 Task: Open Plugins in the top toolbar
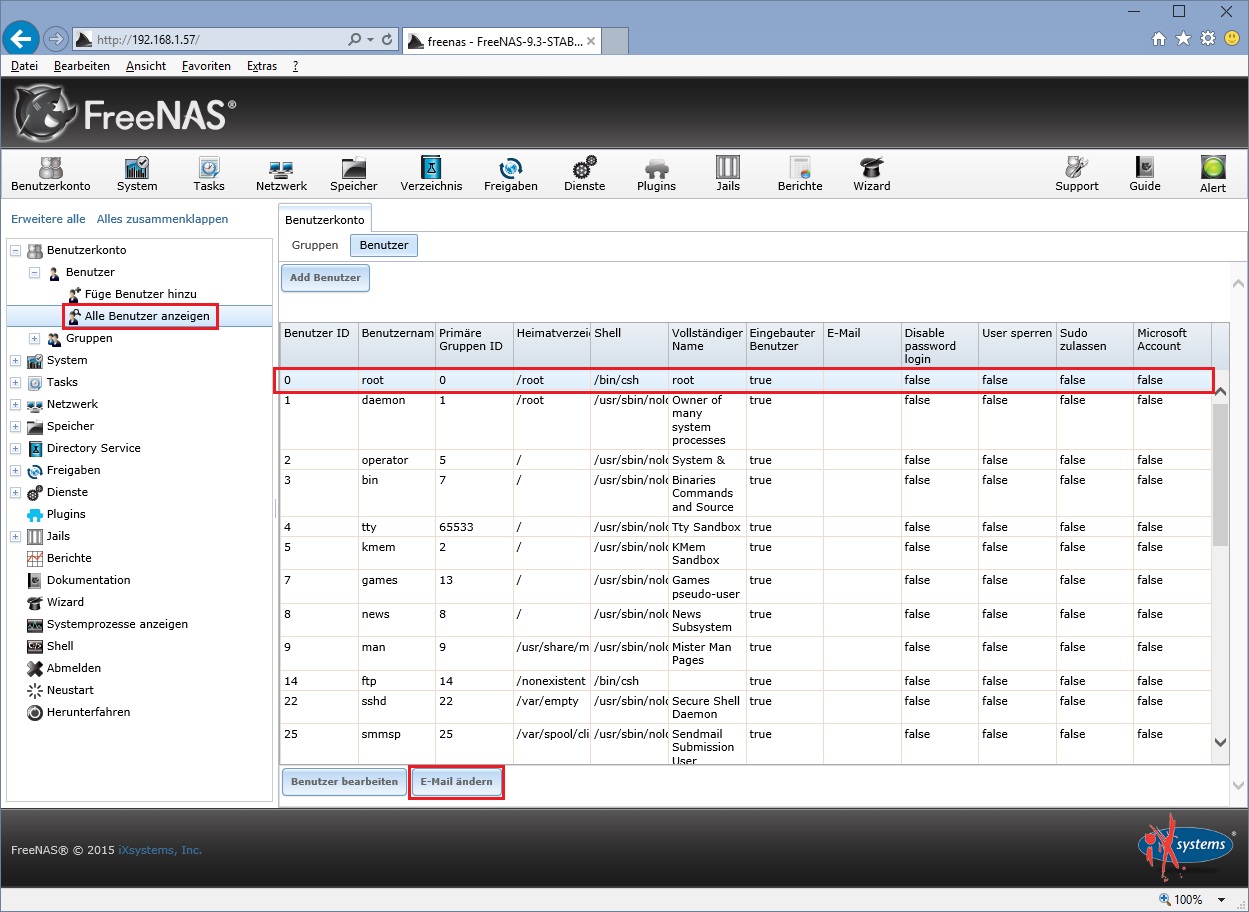tap(656, 173)
